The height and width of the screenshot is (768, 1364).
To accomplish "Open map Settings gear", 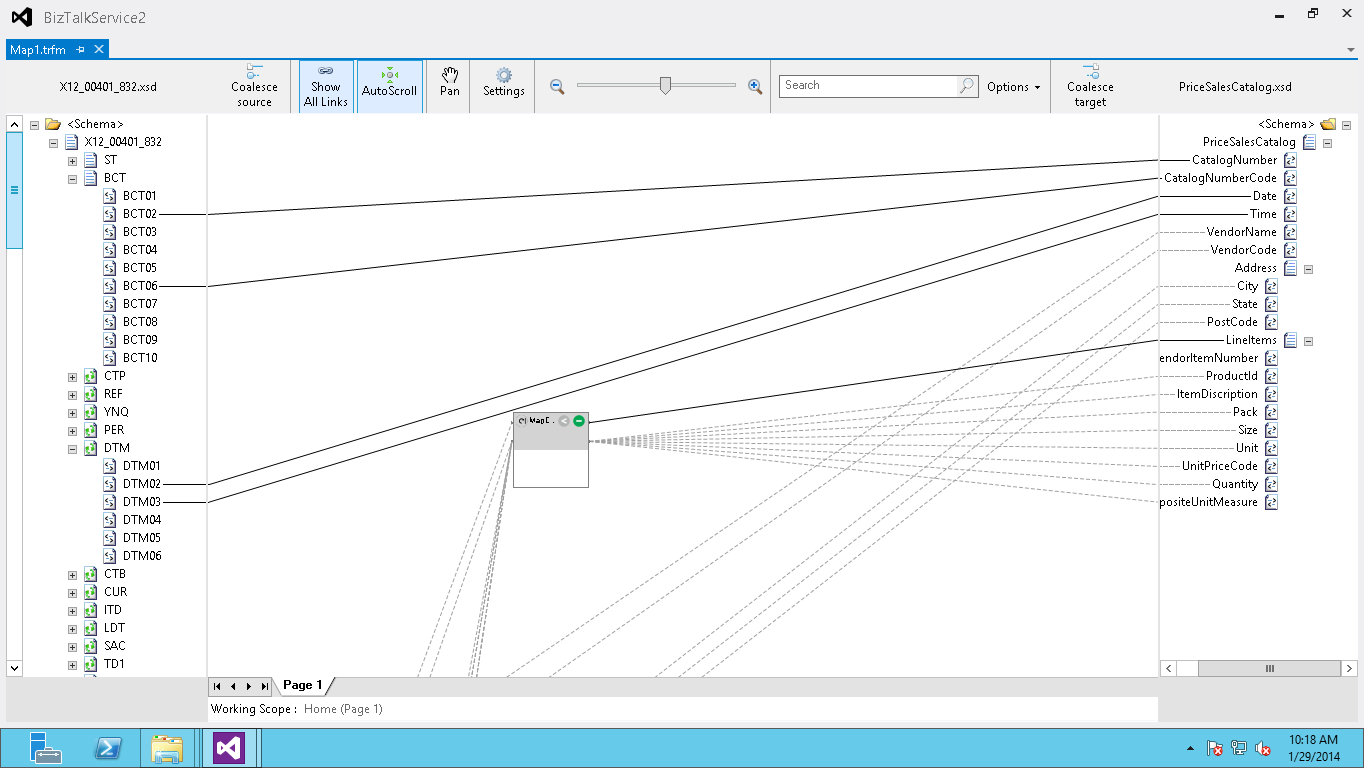I will [503, 86].
